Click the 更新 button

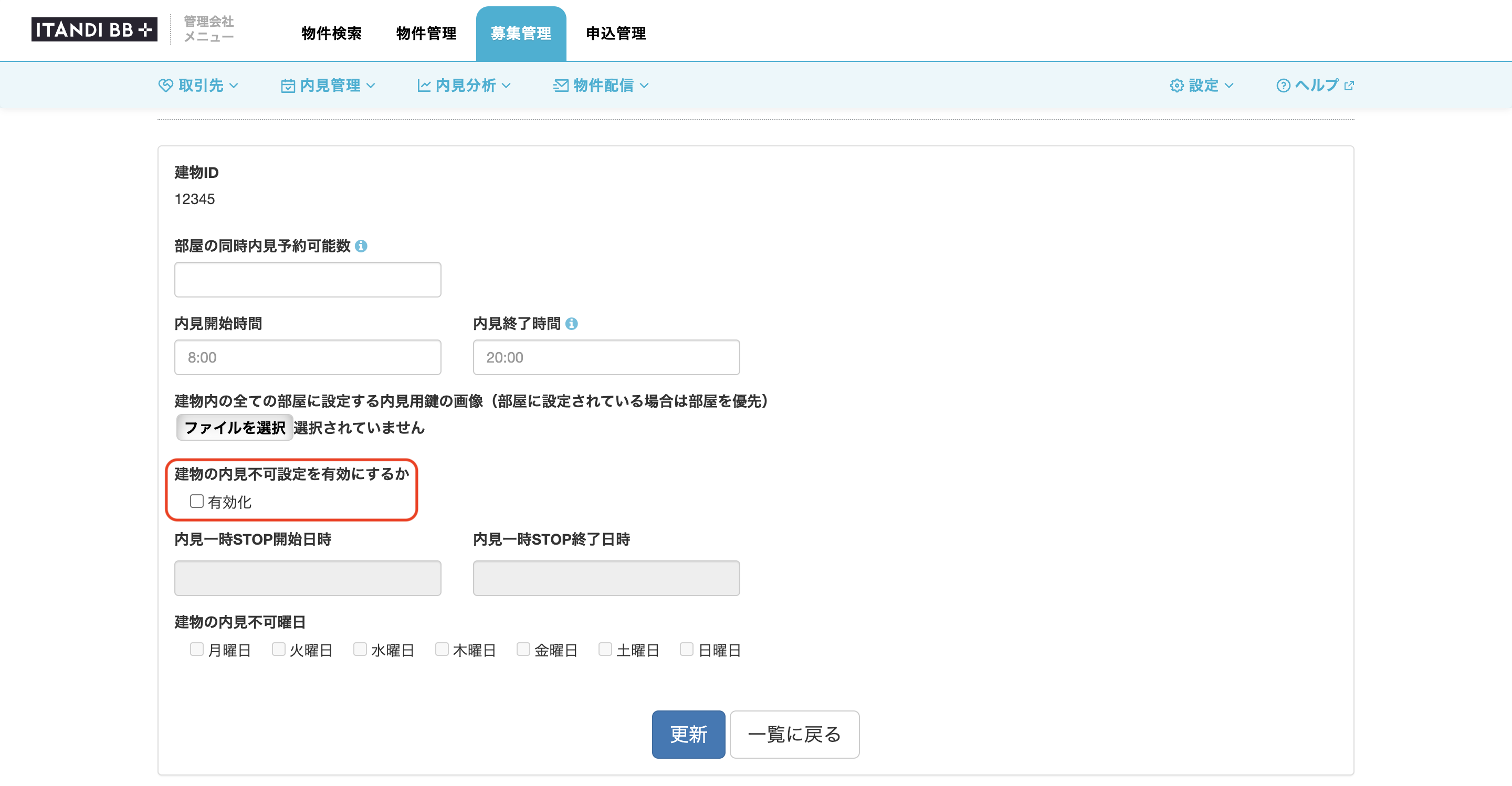[688, 735]
